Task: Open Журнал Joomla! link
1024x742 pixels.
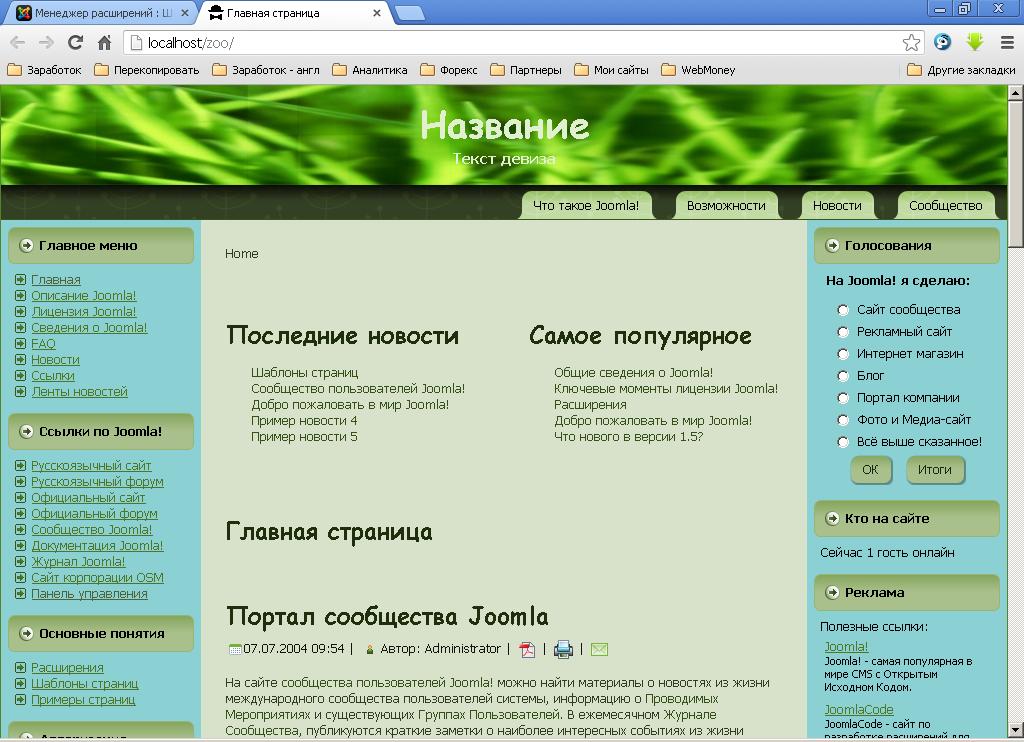Action: [78, 562]
